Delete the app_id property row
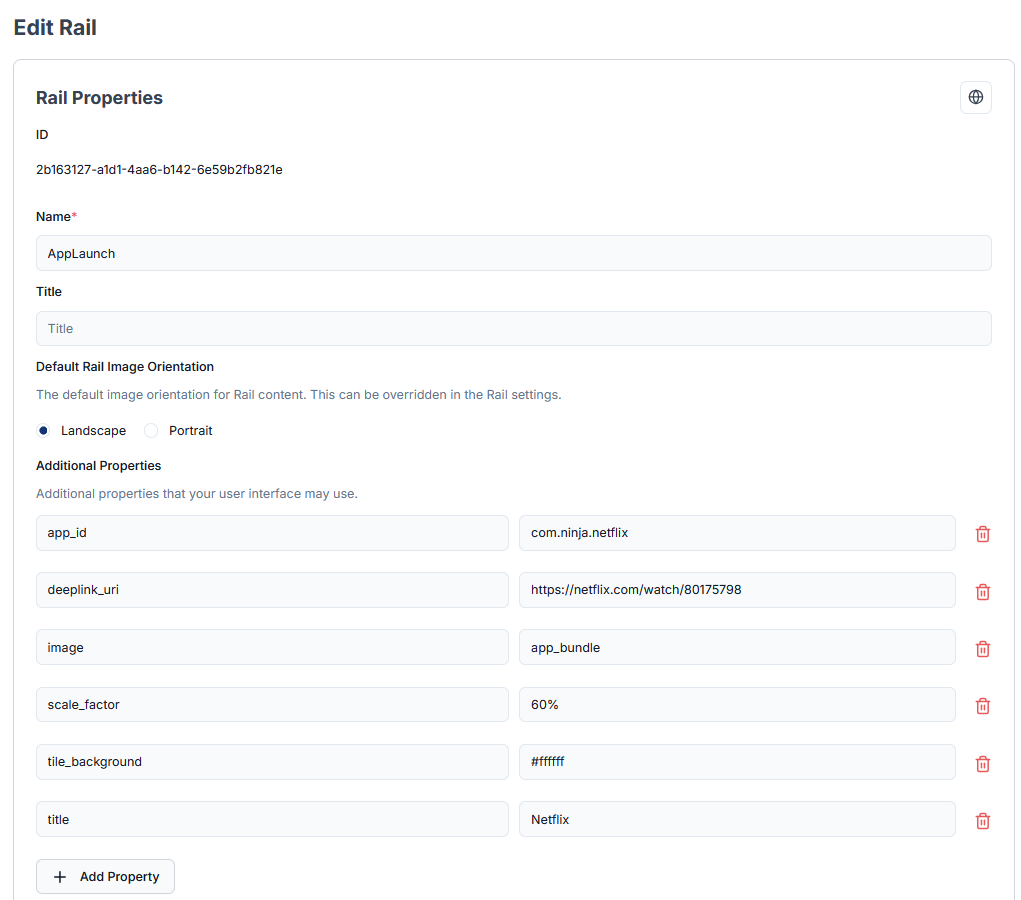The image size is (1021, 900). click(x=982, y=533)
